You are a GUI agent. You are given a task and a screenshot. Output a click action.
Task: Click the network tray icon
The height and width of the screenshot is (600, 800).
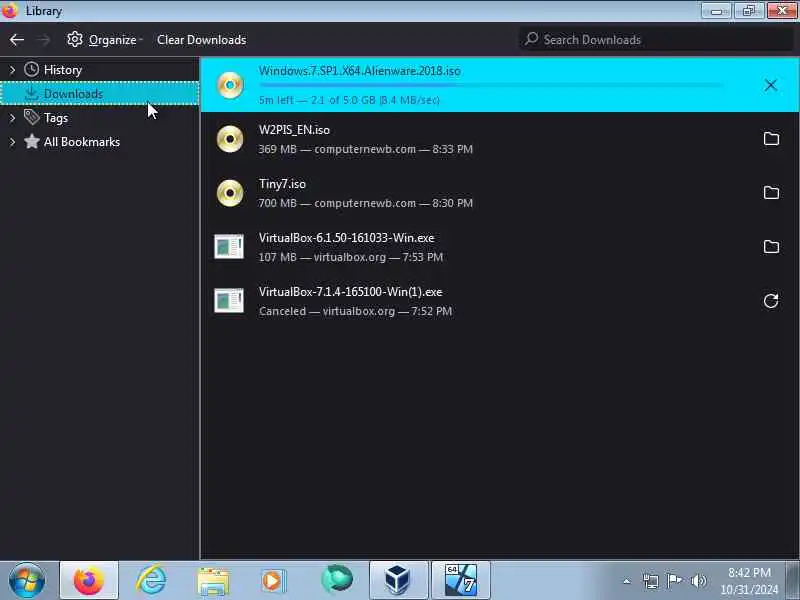pos(651,581)
